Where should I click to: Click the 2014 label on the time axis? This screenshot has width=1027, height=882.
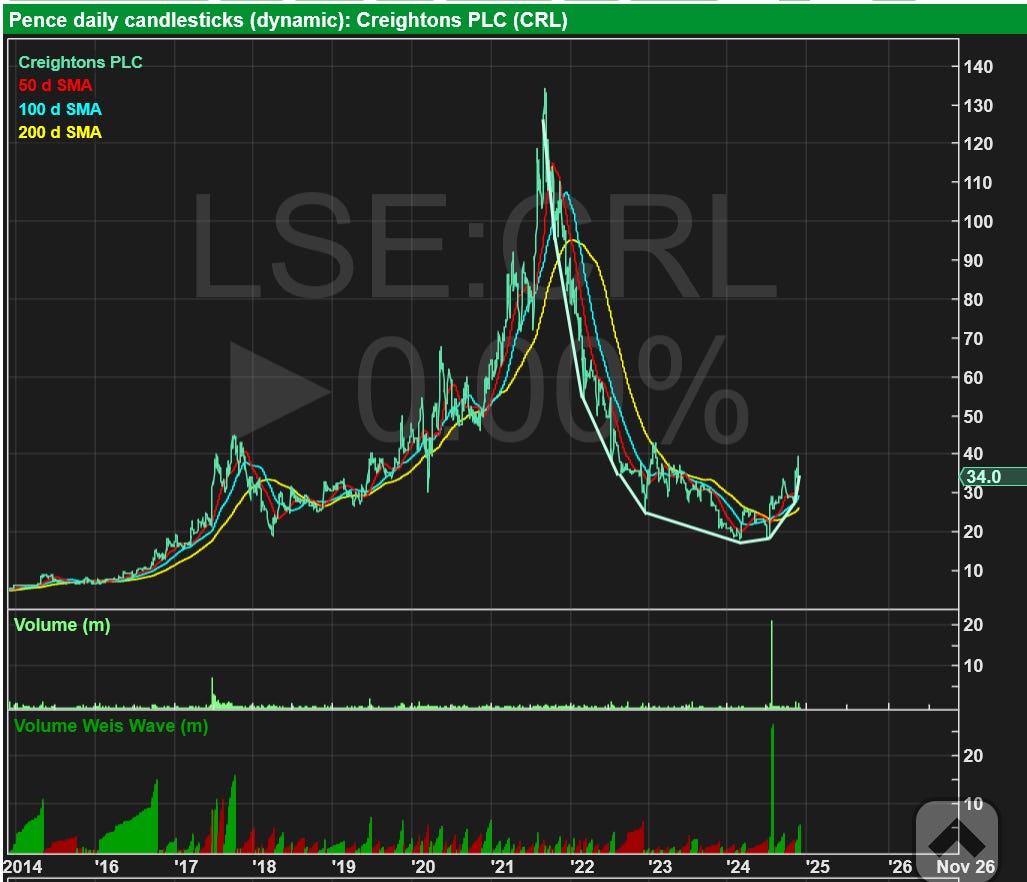click(x=22, y=866)
